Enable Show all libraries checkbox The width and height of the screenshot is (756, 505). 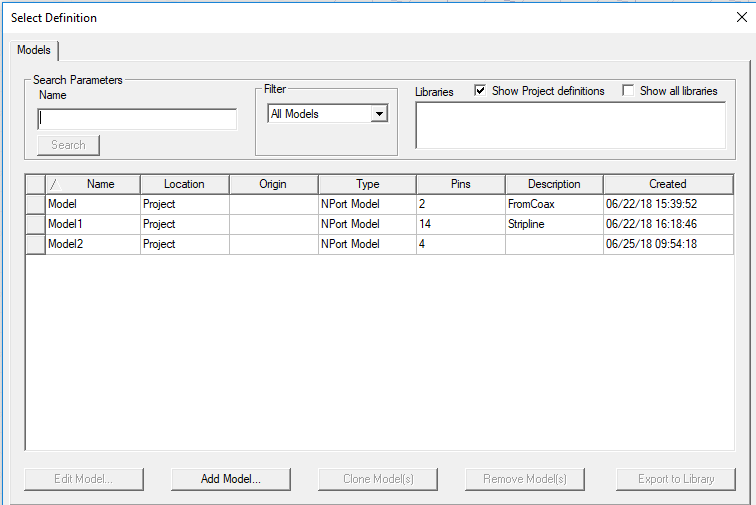pyautogui.click(x=628, y=90)
